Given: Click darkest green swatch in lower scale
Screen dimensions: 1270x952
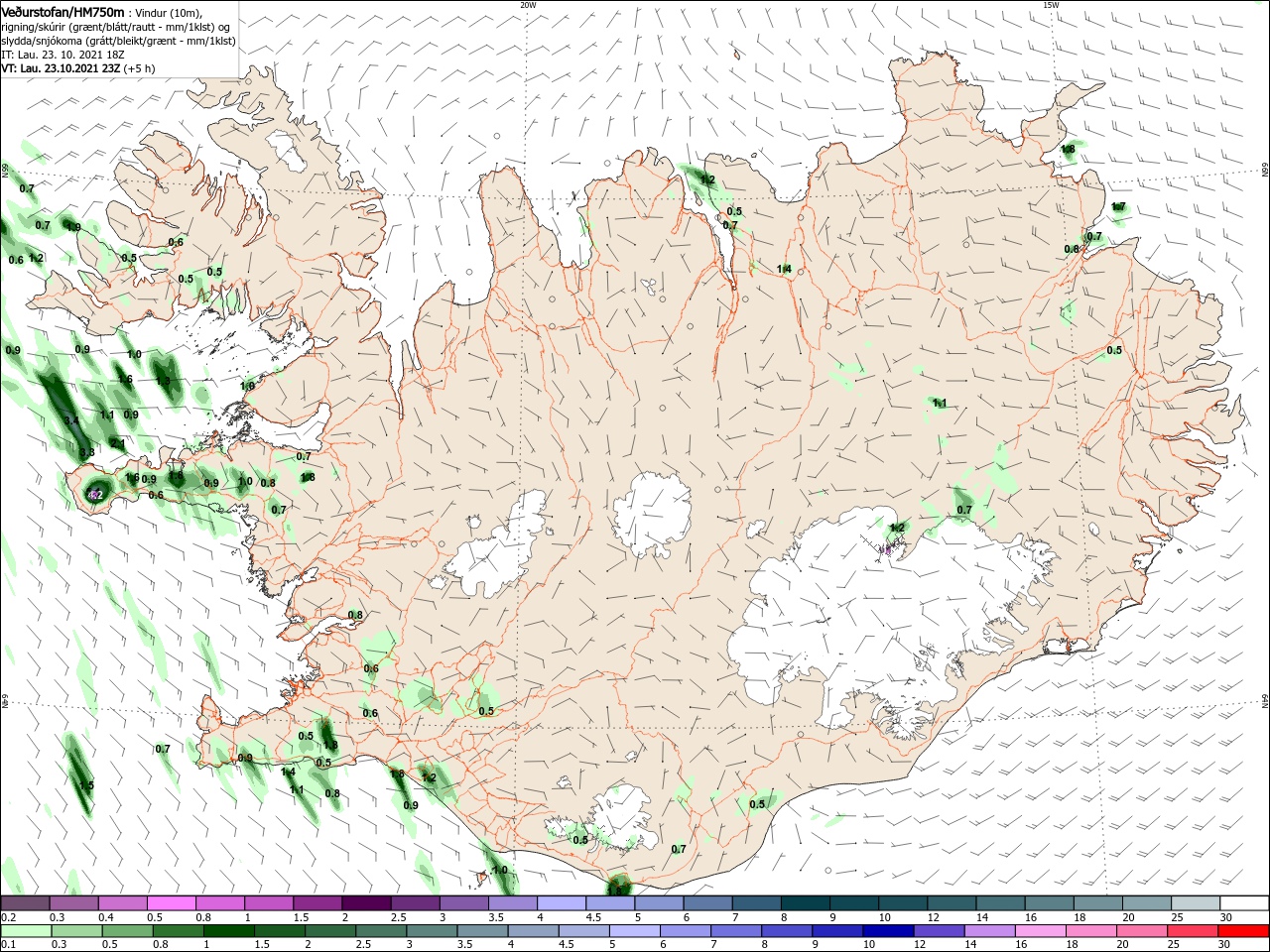Looking at the screenshot, I should [228, 931].
